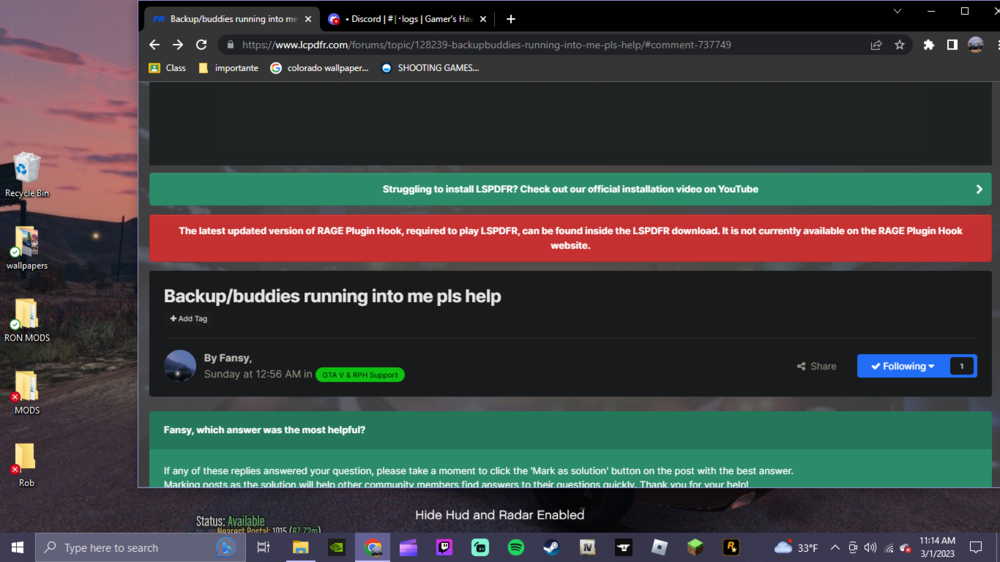Open author Fansy's profile link
This screenshot has width=1000, height=562.
pyautogui.click(x=234, y=358)
